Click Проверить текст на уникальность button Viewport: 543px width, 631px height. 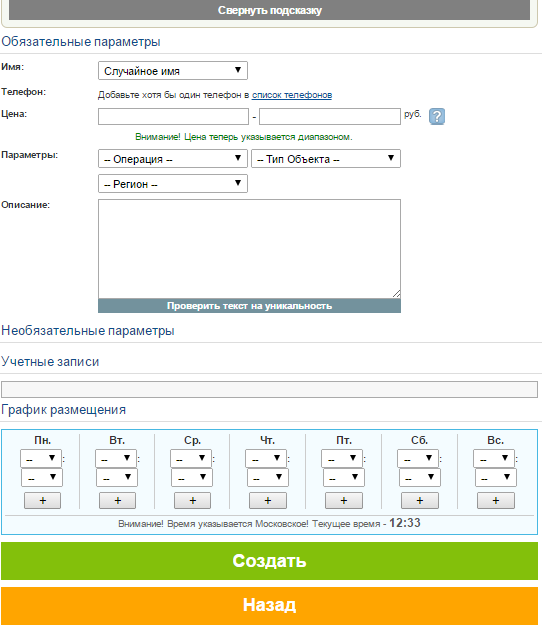click(249, 306)
